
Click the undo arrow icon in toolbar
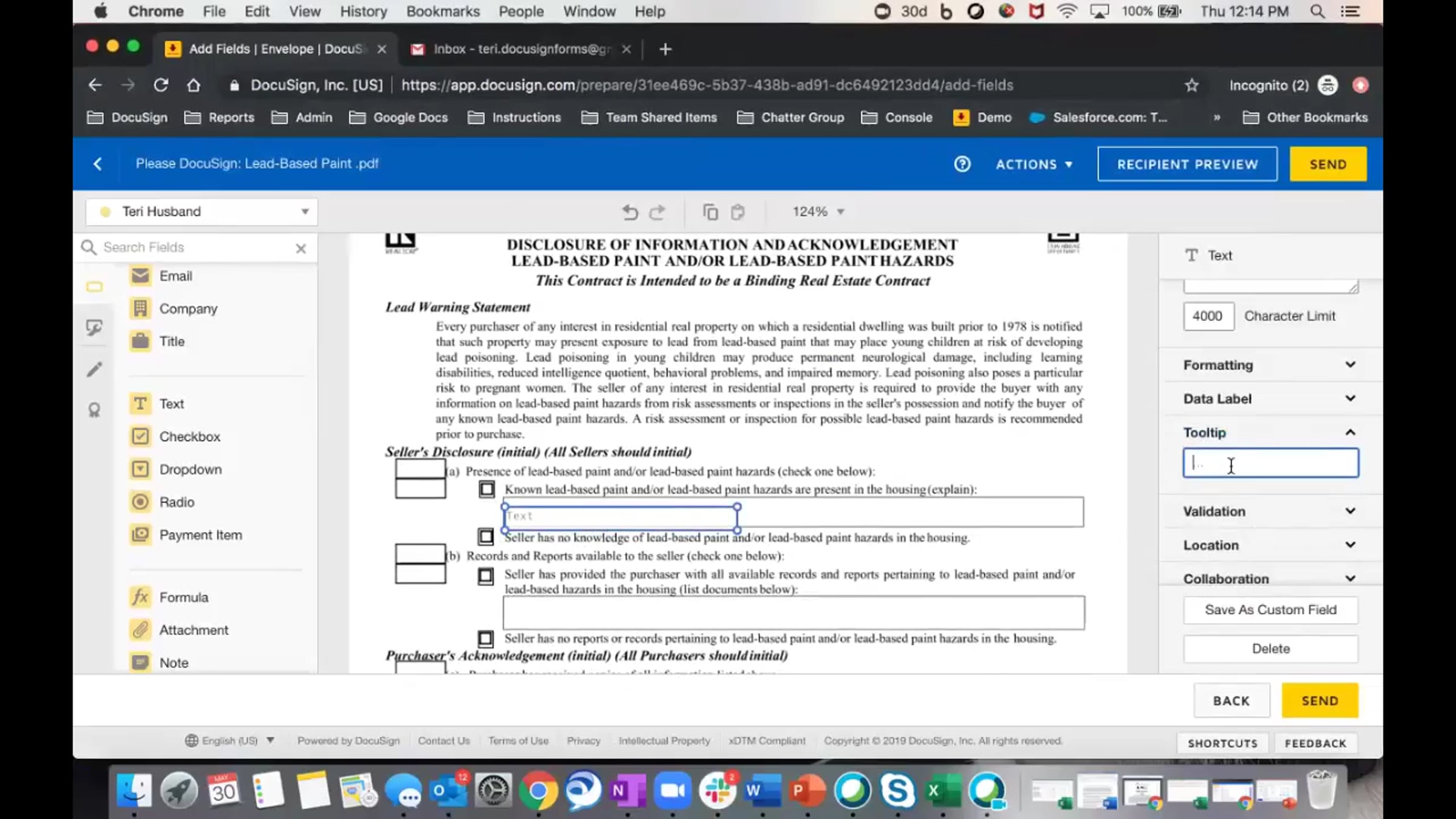point(630,212)
